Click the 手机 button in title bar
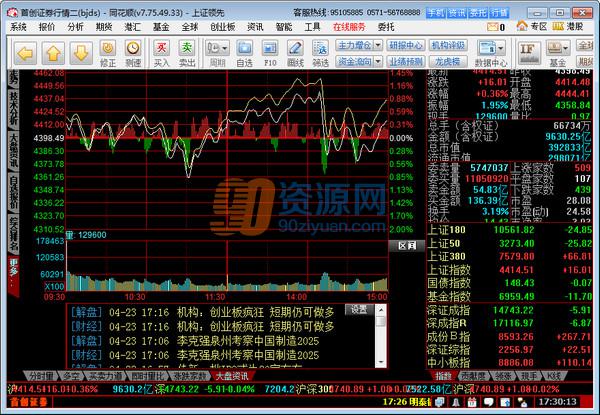The height and width of the screenshot is (415, 600). click(x=435, y=13)
